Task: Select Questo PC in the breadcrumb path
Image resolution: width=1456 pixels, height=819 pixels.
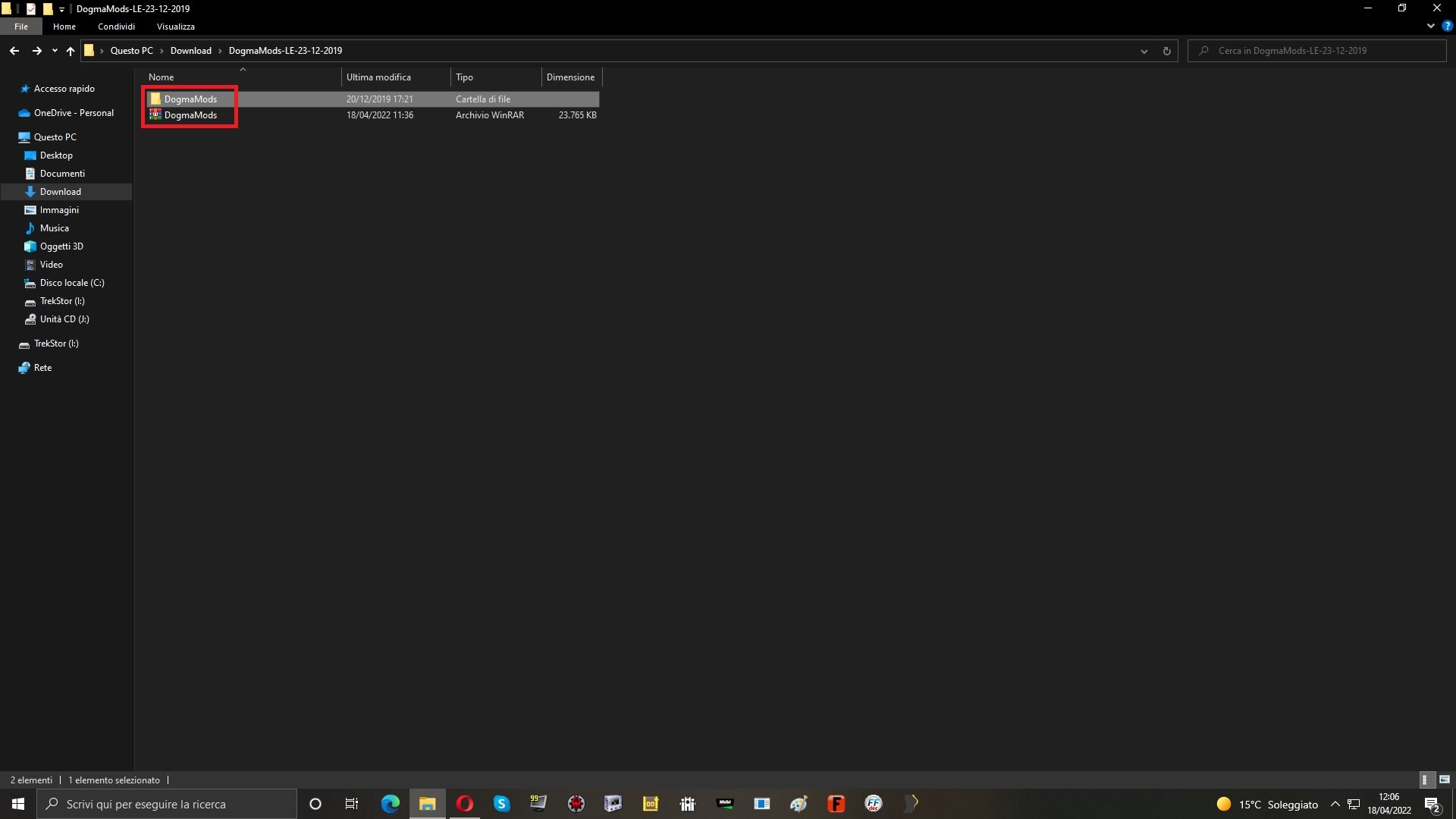Action: pos(132,51)
